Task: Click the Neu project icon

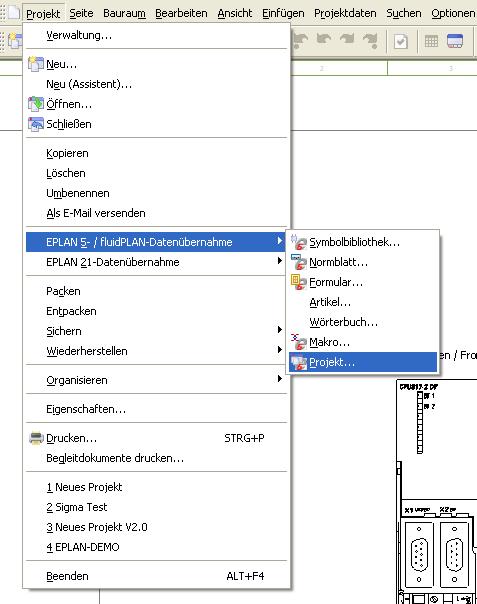Action: [x=36, y=64]
